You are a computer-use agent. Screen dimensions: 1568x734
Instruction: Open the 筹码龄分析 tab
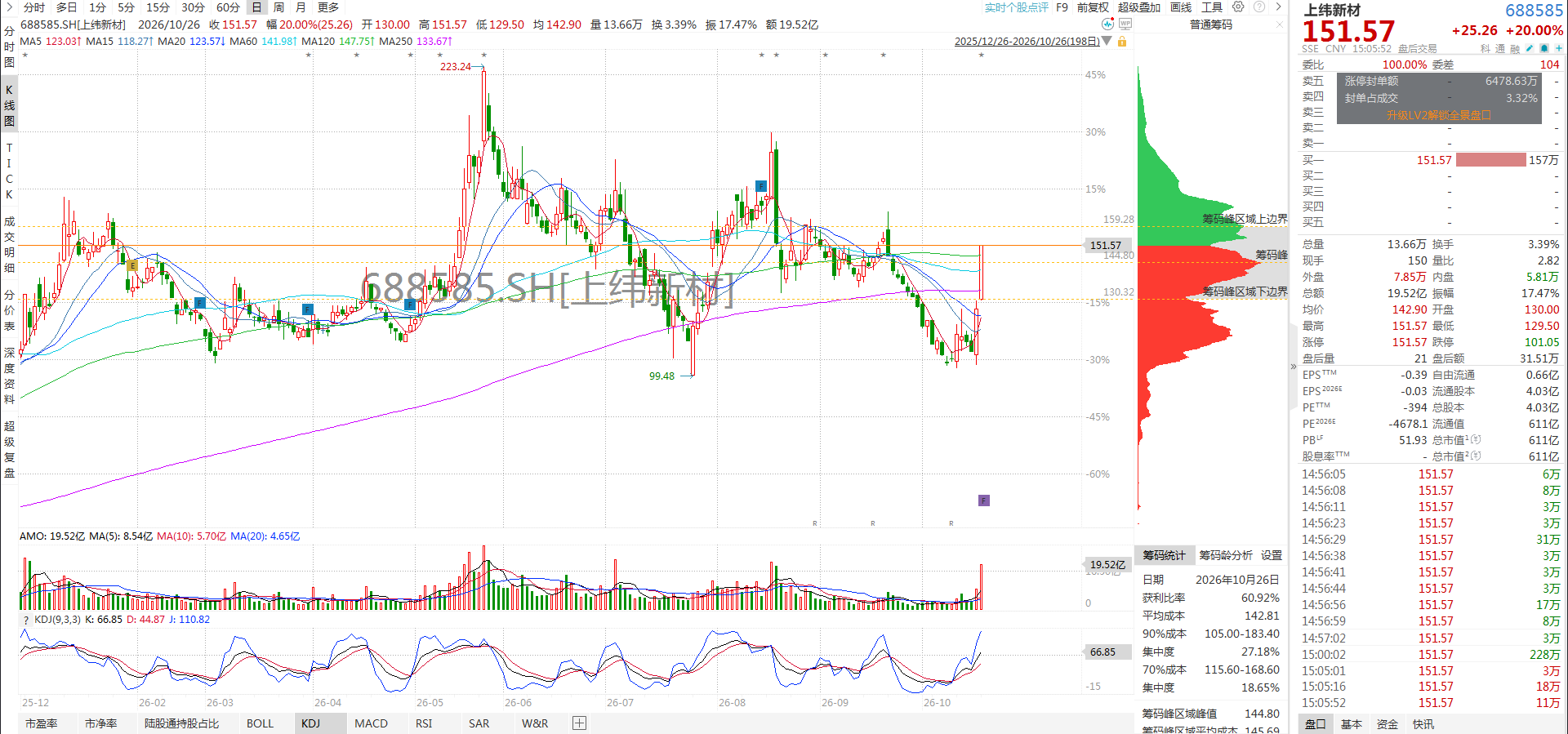[1226, 555]
